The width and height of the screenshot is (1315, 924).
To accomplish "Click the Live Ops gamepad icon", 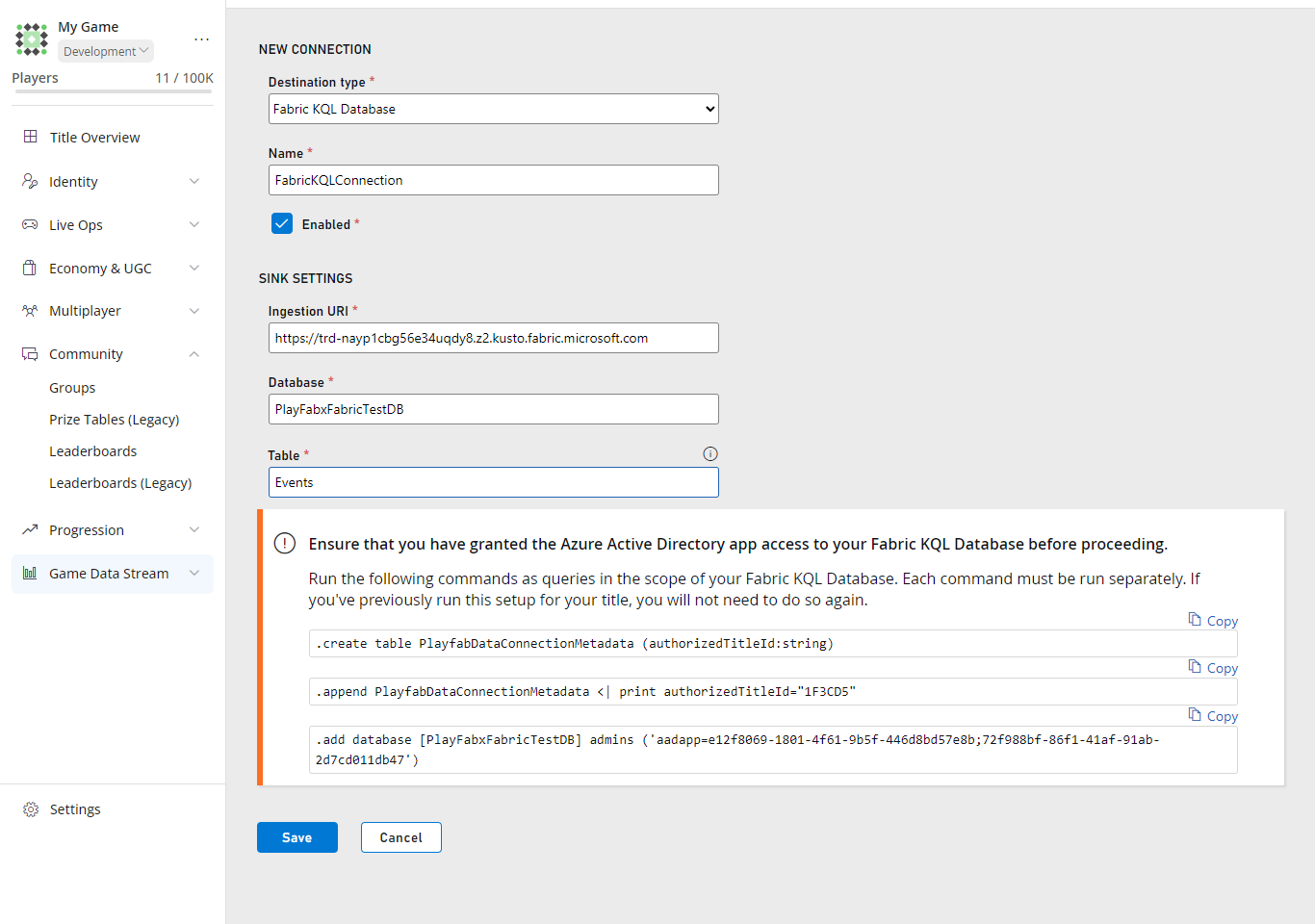I will [x=30, y=224].
